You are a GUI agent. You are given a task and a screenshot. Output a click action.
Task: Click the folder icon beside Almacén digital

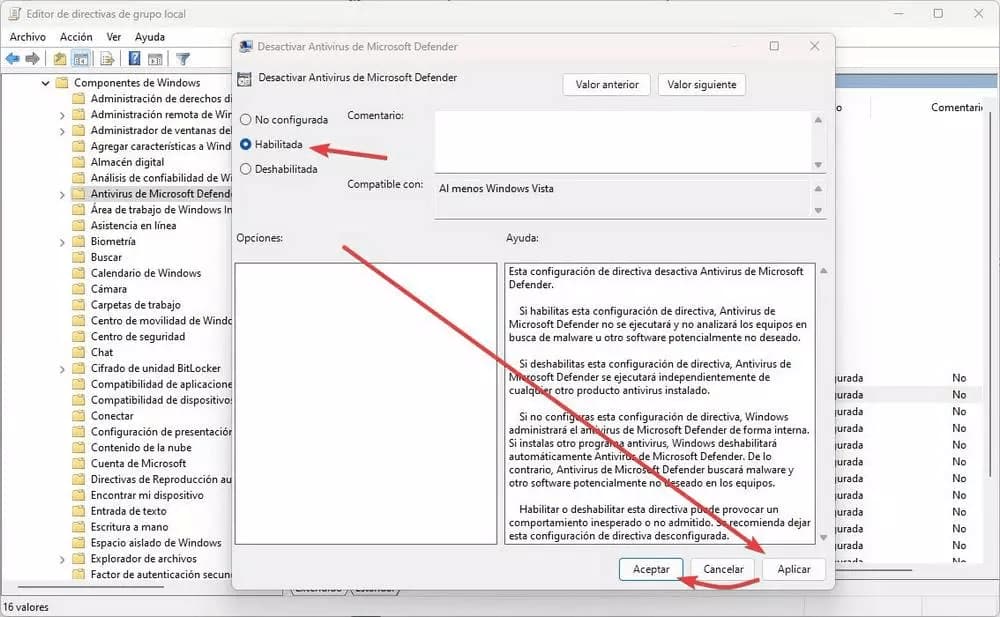78,162
